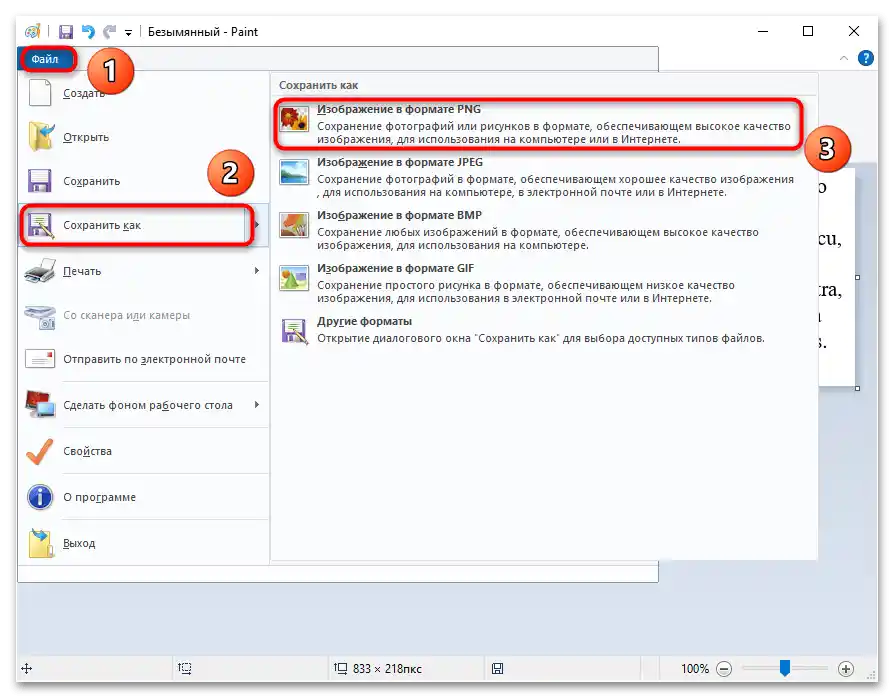Expand the Сохранить как submenu arrow
Screen dimensions: 894x700
point(258,225)
